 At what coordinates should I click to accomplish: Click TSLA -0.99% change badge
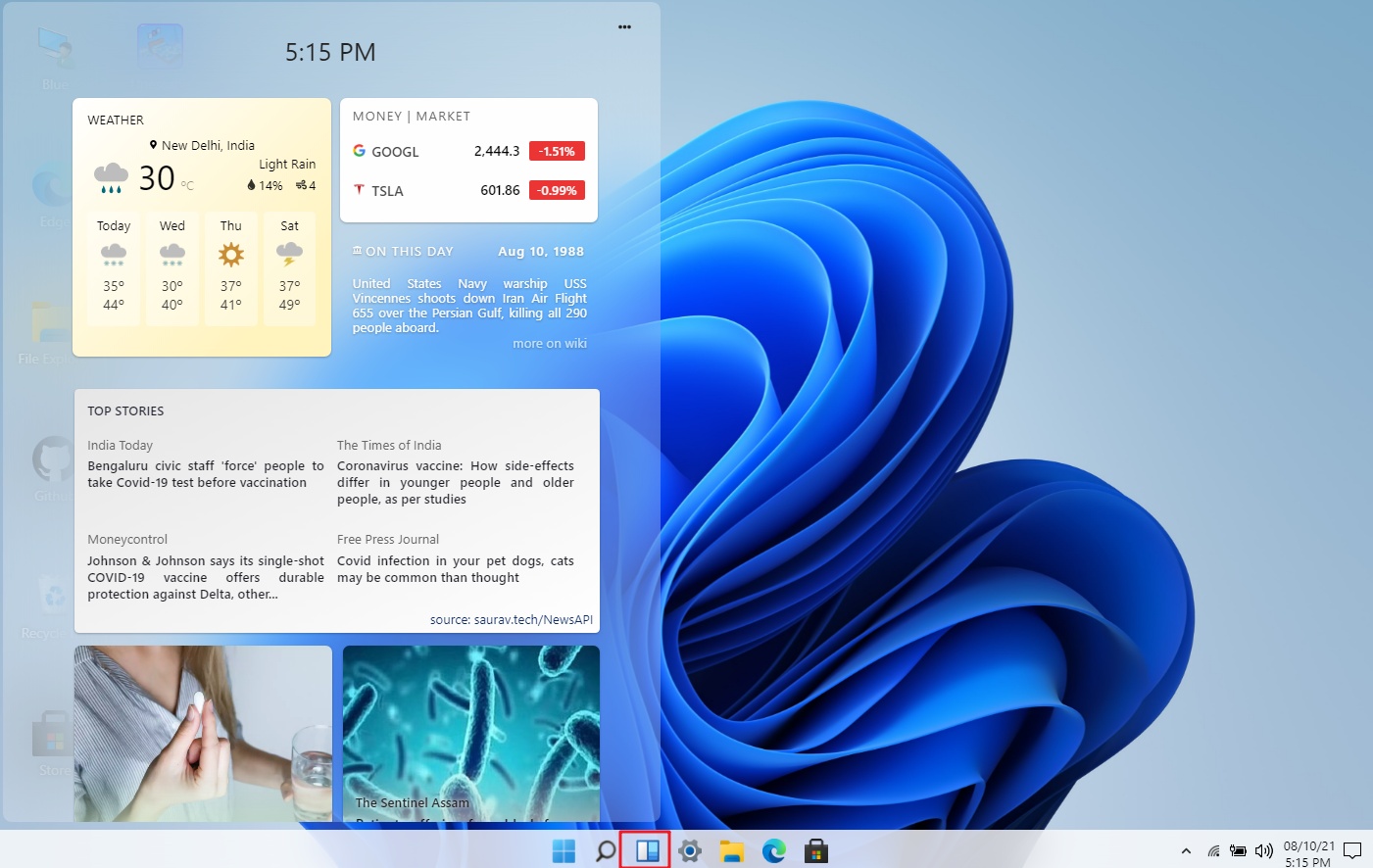pyautogui.click(x=558, y=190)
